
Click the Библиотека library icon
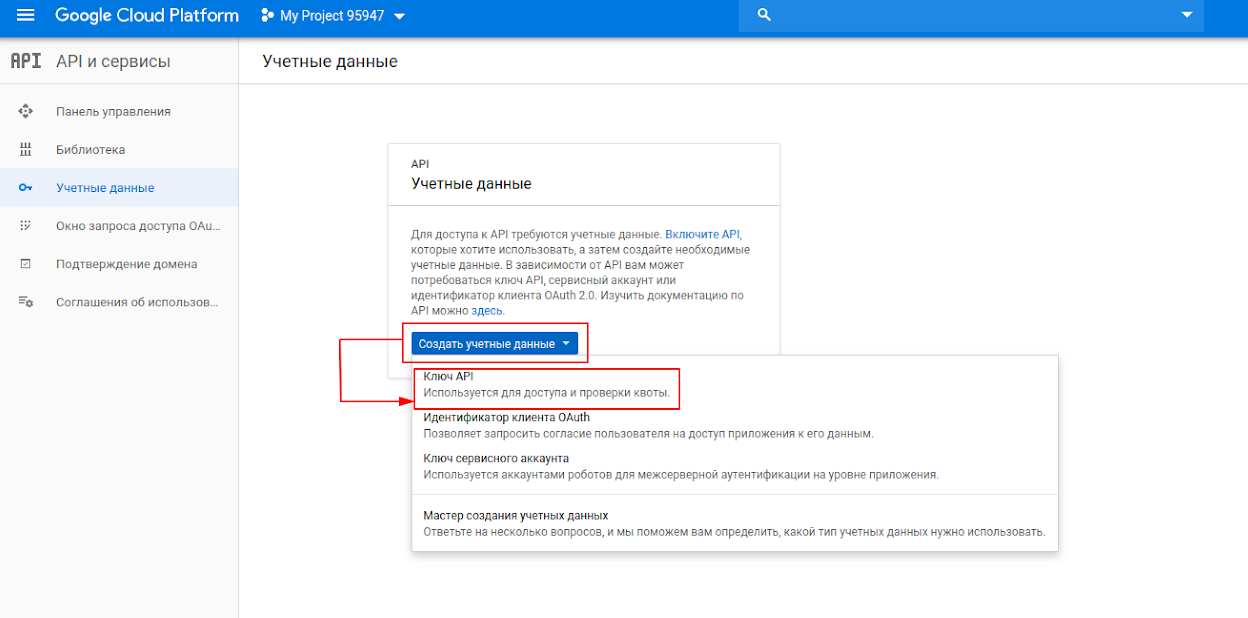click(26, 150)
